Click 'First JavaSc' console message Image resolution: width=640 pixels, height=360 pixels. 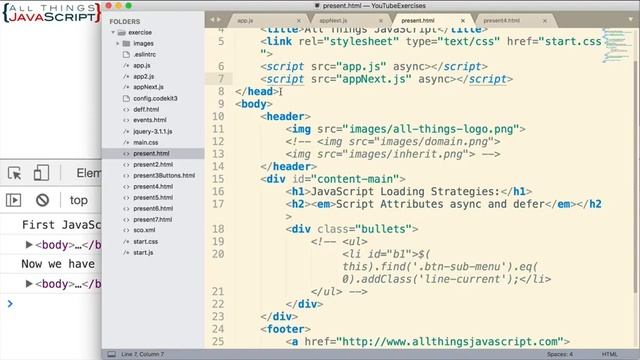[61, 224]
